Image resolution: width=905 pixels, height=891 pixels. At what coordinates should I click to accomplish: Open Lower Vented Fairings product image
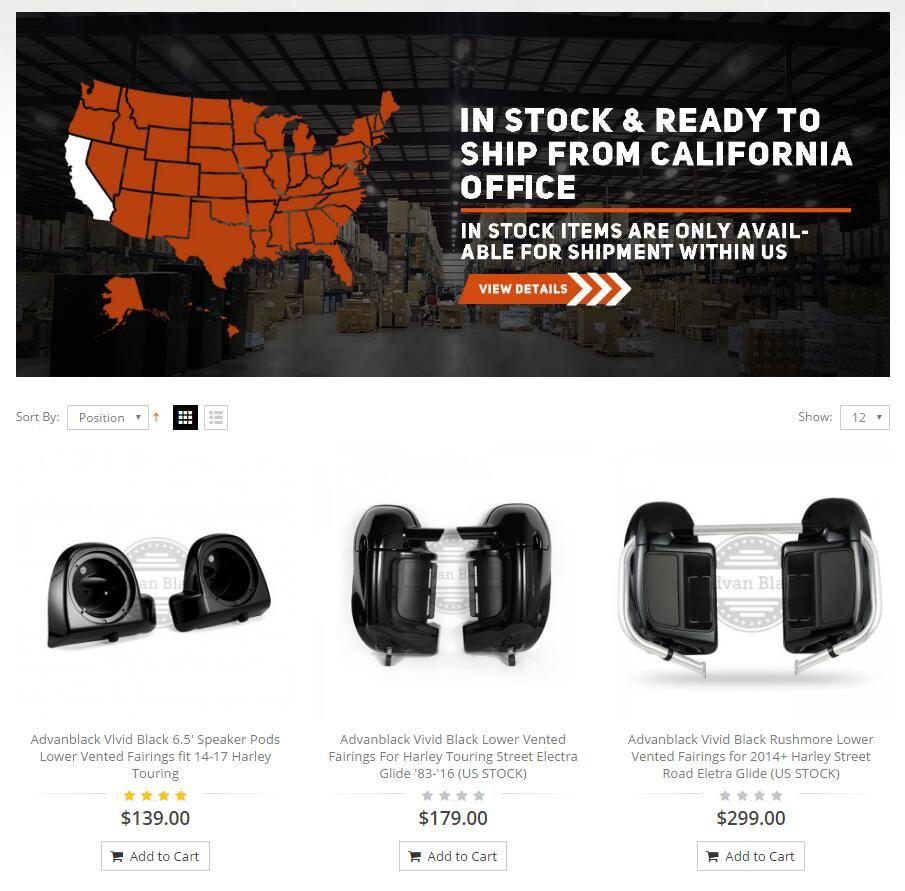[453, 585]
